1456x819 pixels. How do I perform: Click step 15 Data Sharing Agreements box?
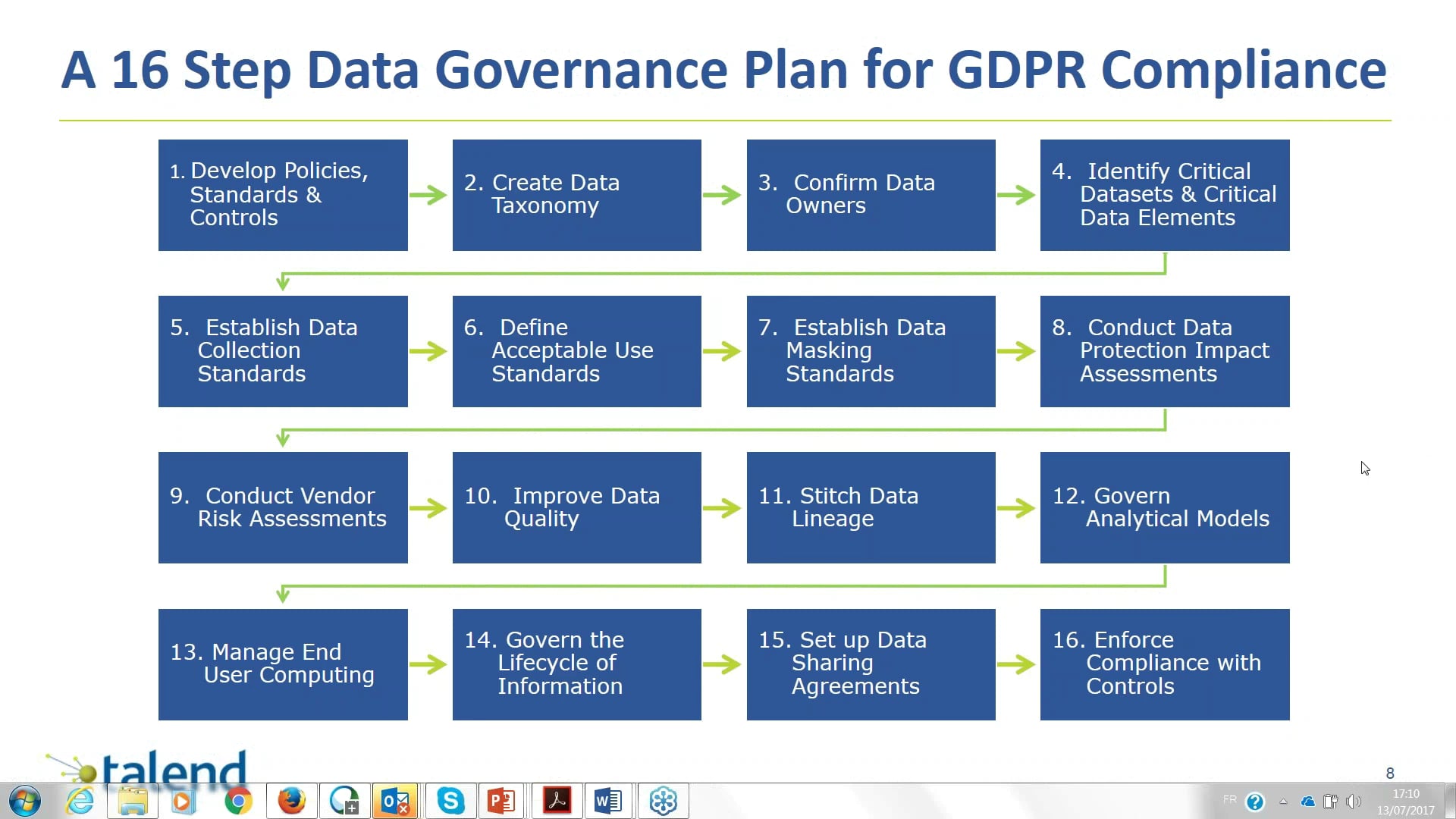coord(871,664)
